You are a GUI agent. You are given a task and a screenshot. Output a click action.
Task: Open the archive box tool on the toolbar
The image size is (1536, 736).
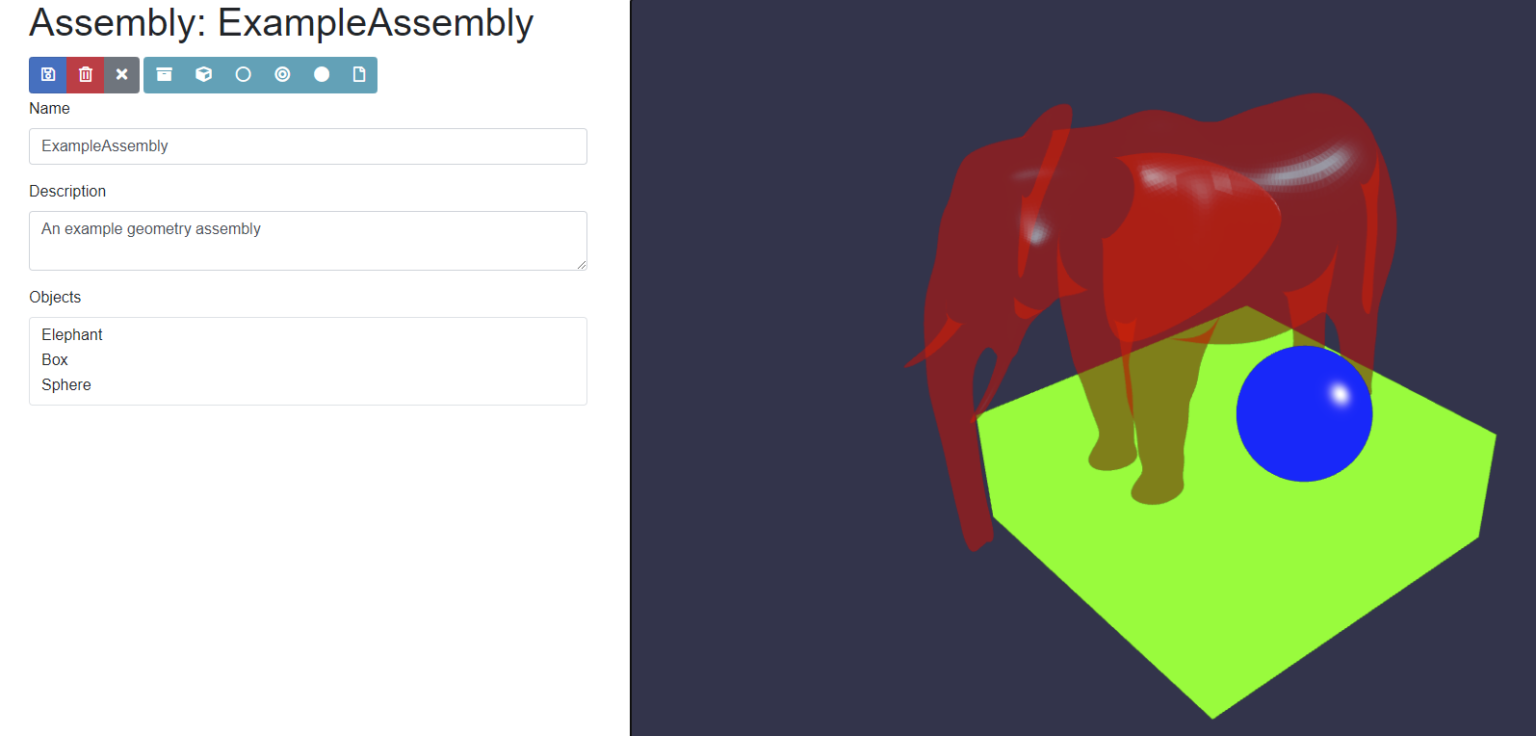pyautogui.click(x=164, y=74)
